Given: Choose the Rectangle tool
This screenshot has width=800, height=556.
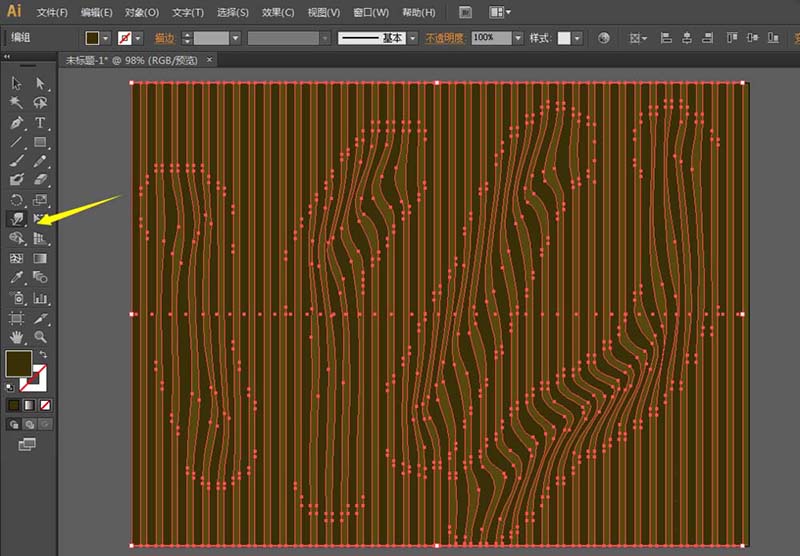Looking at the screenshot, I should click(x=40, y=142).
